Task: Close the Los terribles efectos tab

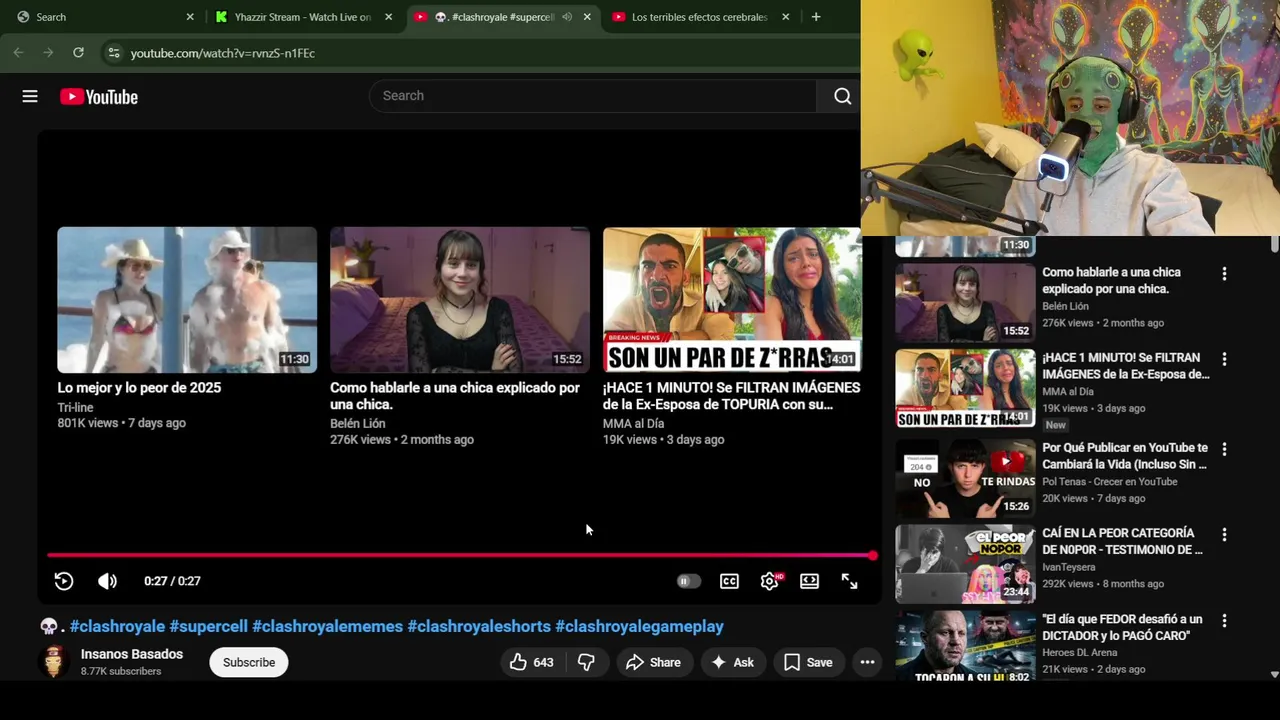Action: point(785,17)
